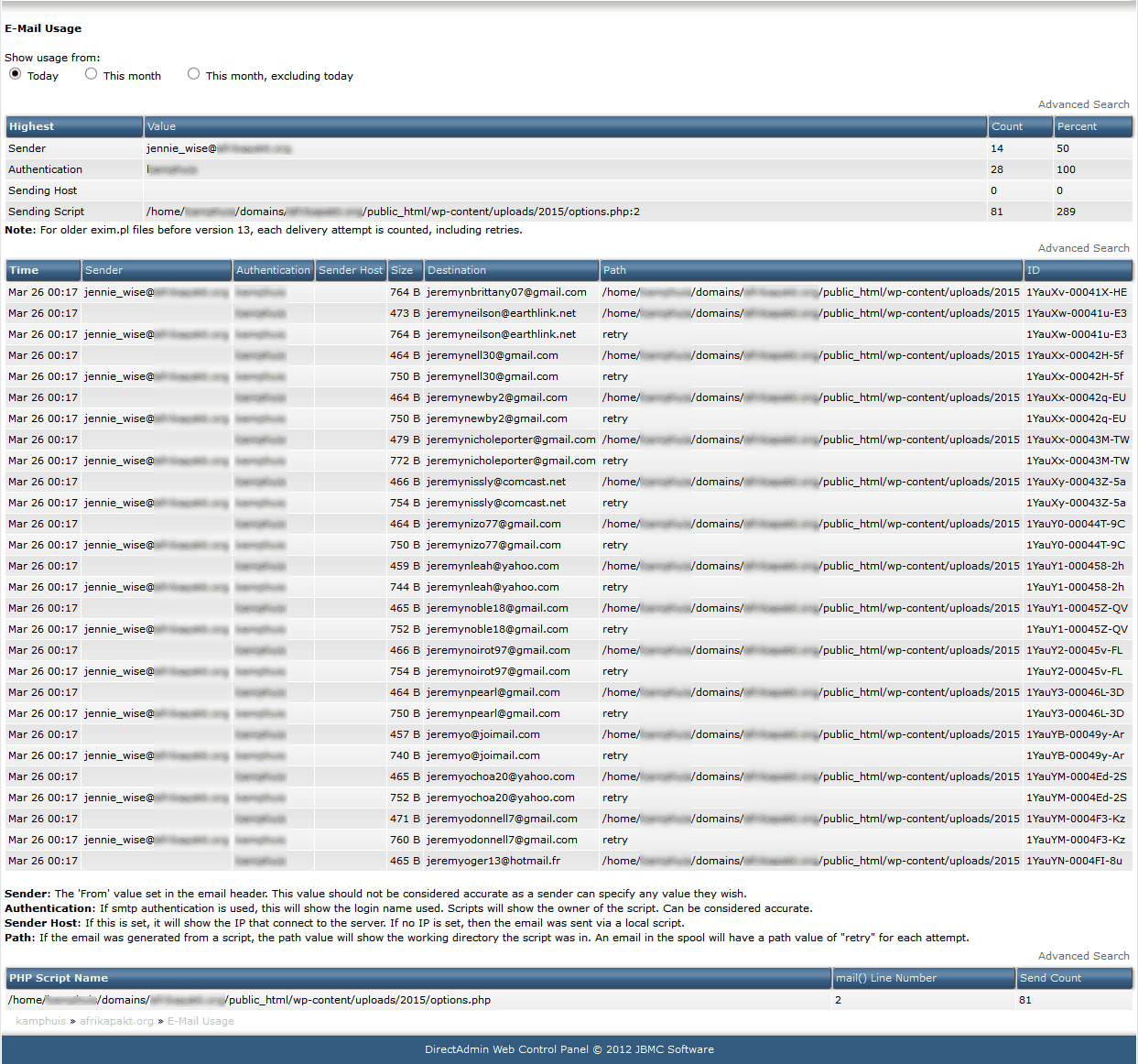Click the Sender Host column header

pyautogui.click(x=351, y=270)
